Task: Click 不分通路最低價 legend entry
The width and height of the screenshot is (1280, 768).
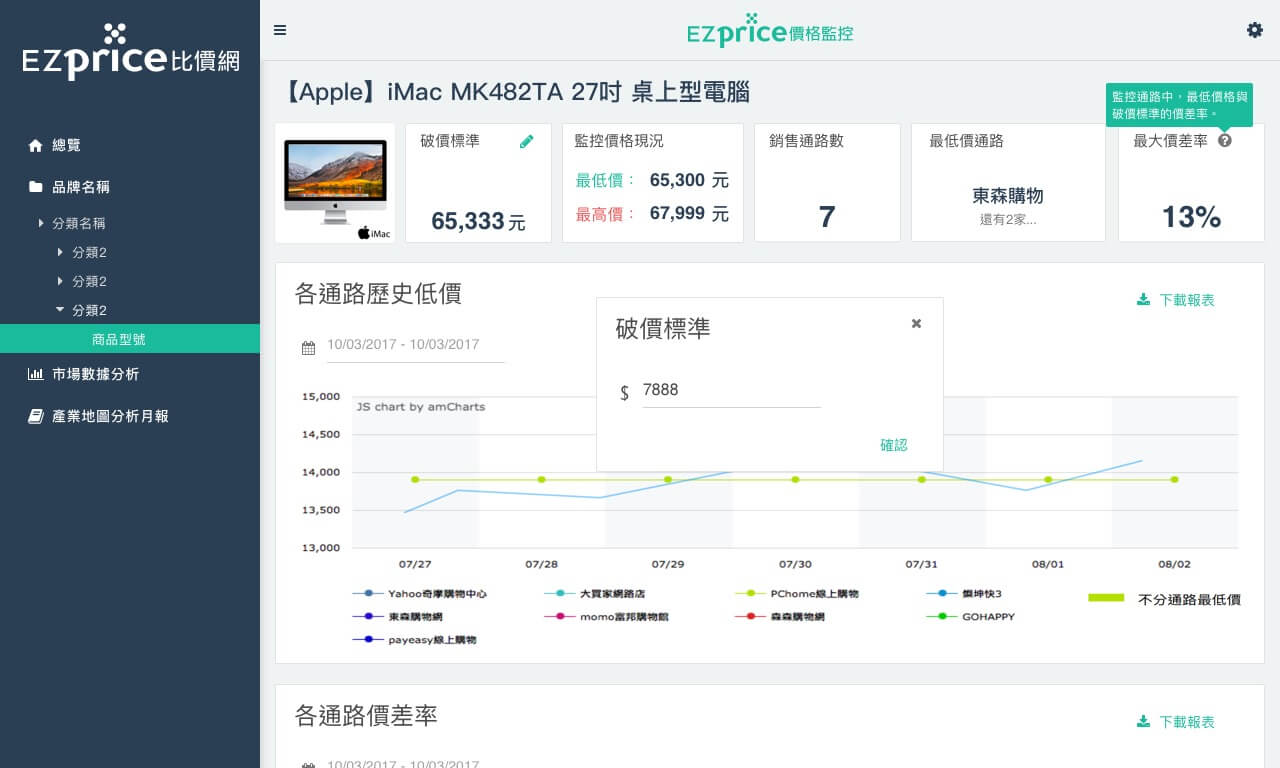Action: (1164, 599)
